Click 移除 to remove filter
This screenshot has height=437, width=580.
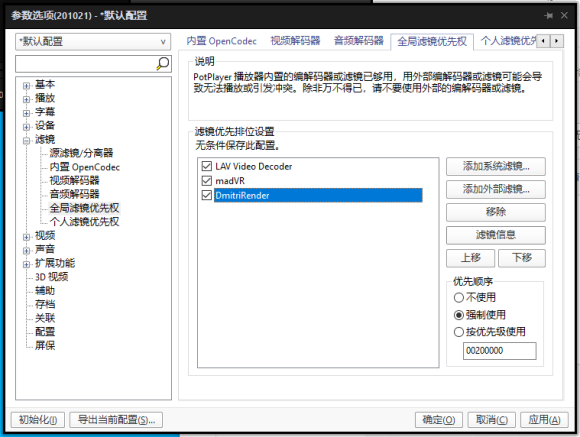coord(496,212)
